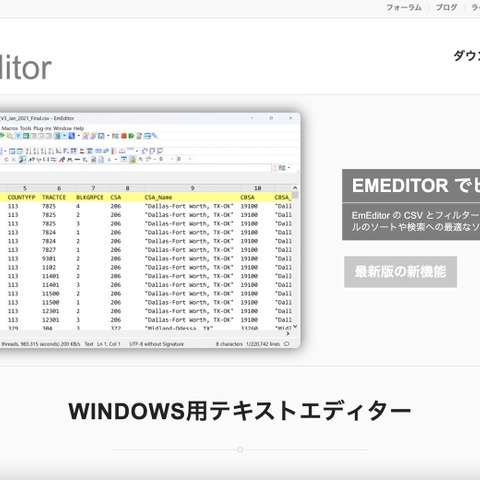This screenshot has height=480, width=480.
Task: Click column number 5 ruler header
Action: [25, 188]
